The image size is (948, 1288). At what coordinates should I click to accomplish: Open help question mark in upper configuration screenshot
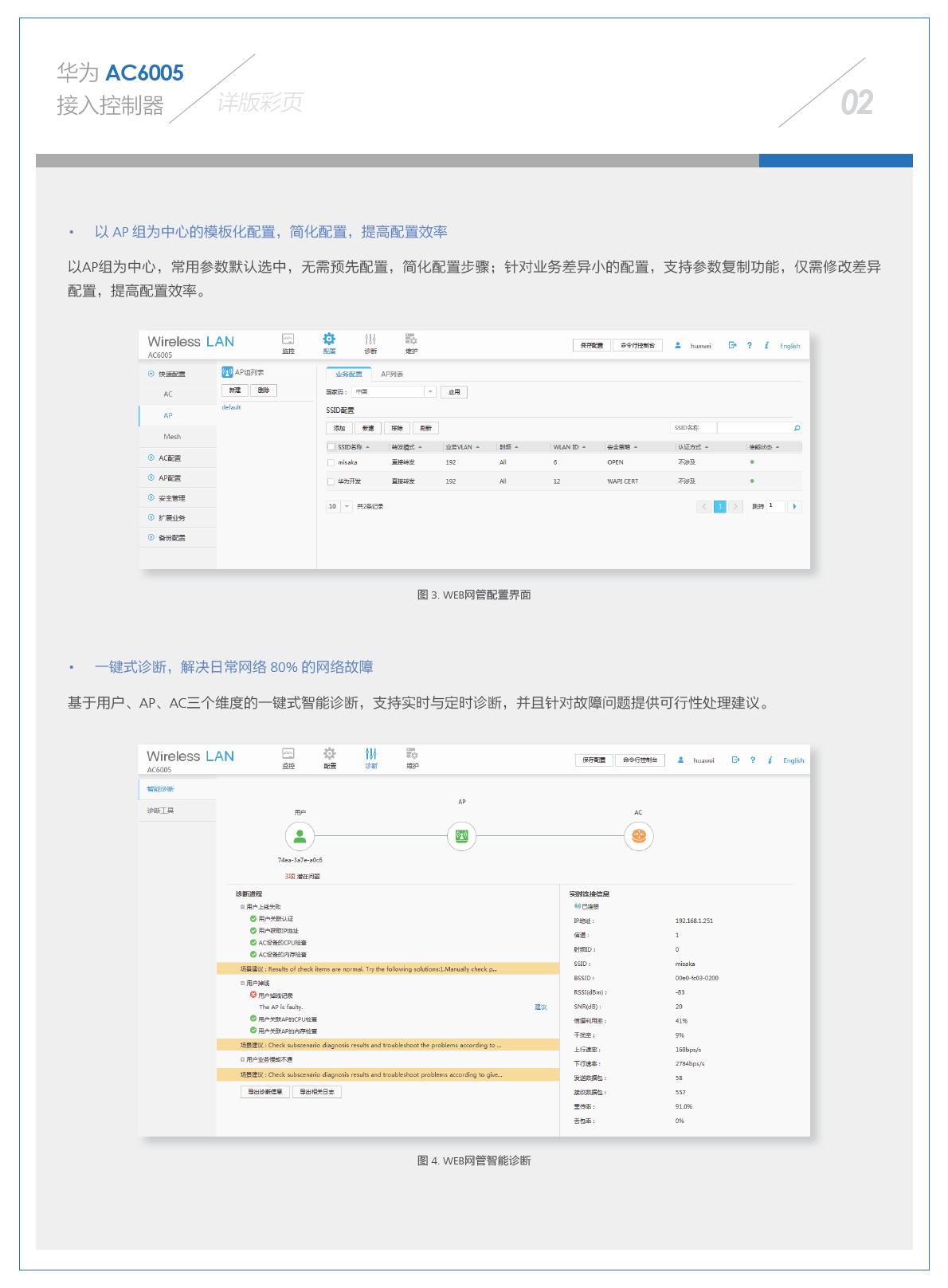point(750,345)
